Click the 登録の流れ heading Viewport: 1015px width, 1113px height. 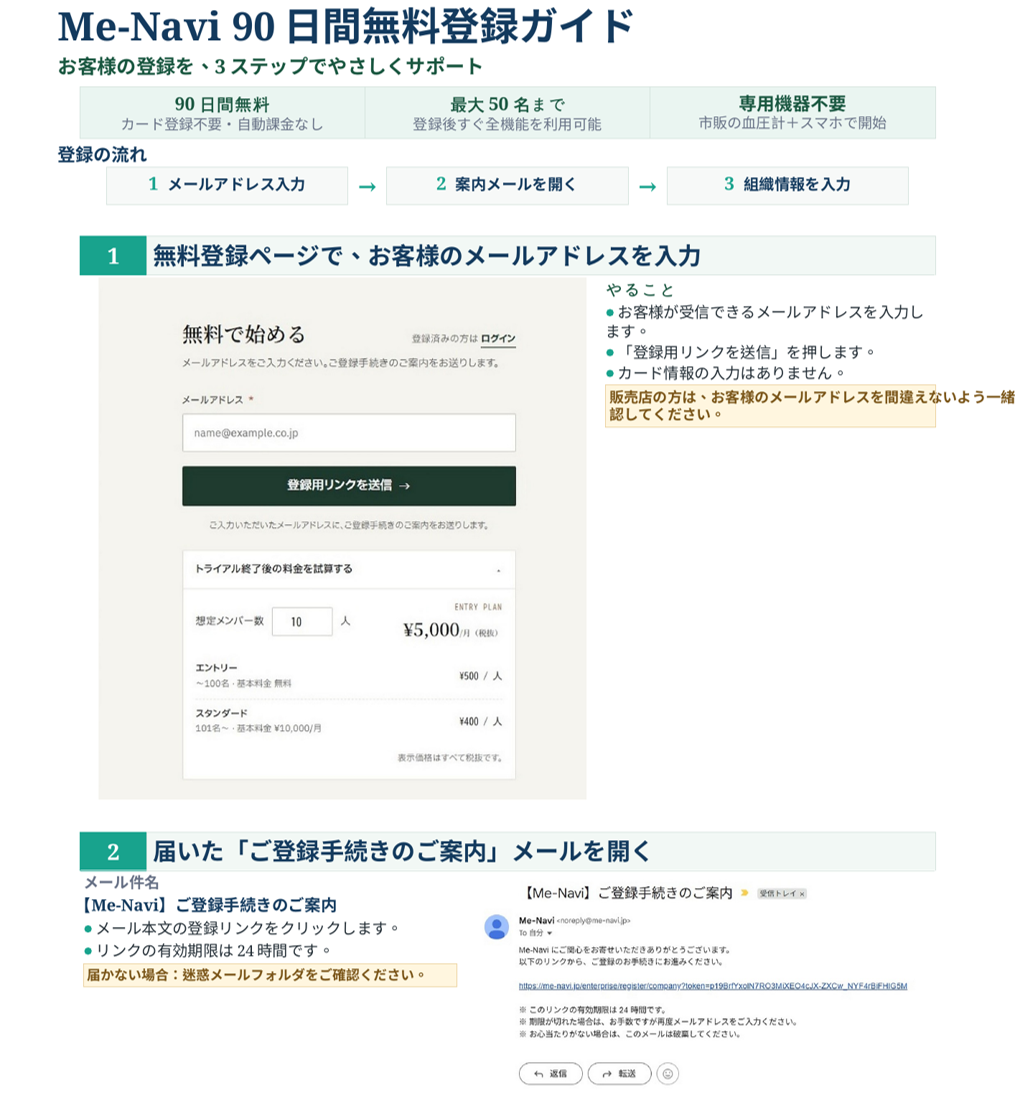click(x=102, y=155)
